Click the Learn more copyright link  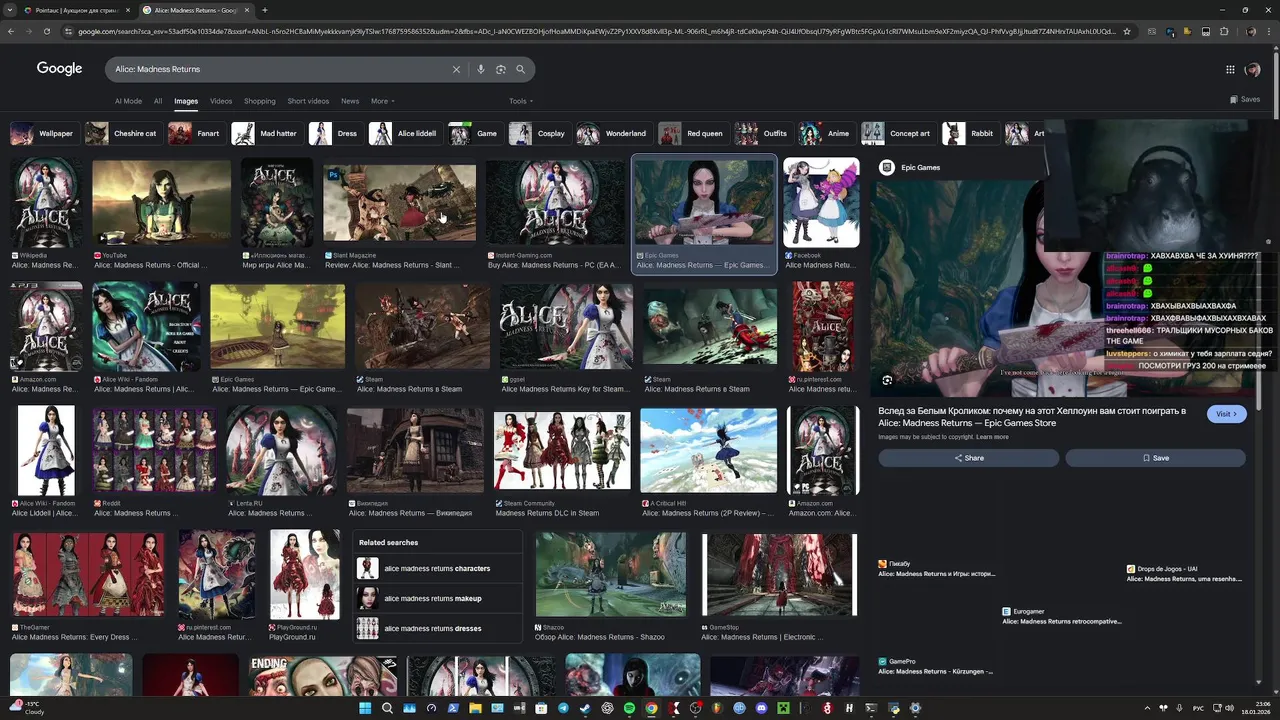point(992,437)
